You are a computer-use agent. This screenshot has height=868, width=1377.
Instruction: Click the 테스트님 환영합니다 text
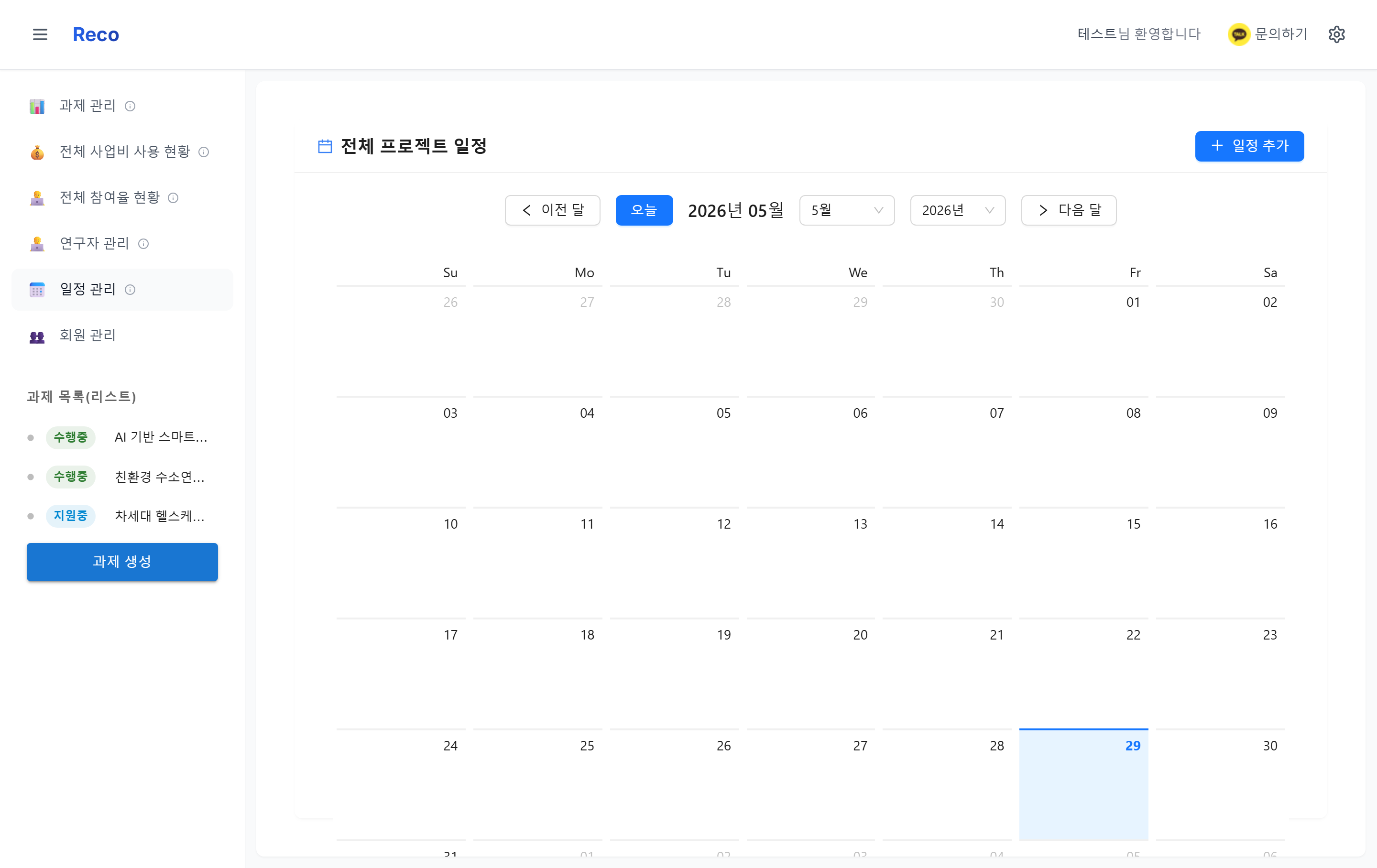coord(1138,34)
